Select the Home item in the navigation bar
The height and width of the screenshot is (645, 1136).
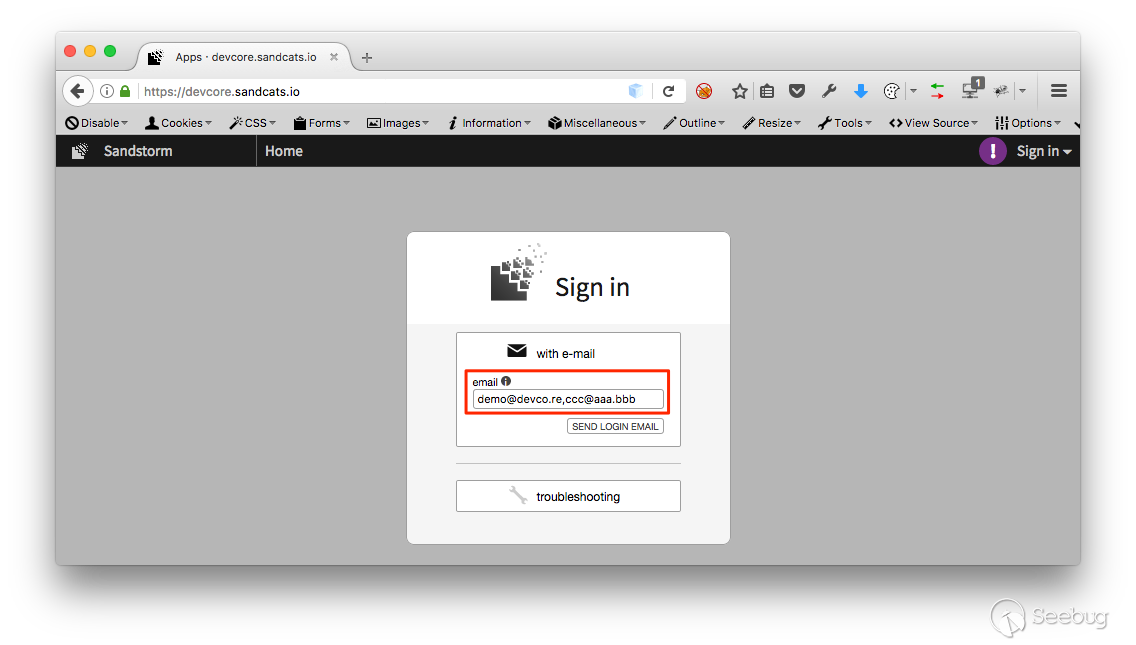pyautogui.click(x=284, y=151)
